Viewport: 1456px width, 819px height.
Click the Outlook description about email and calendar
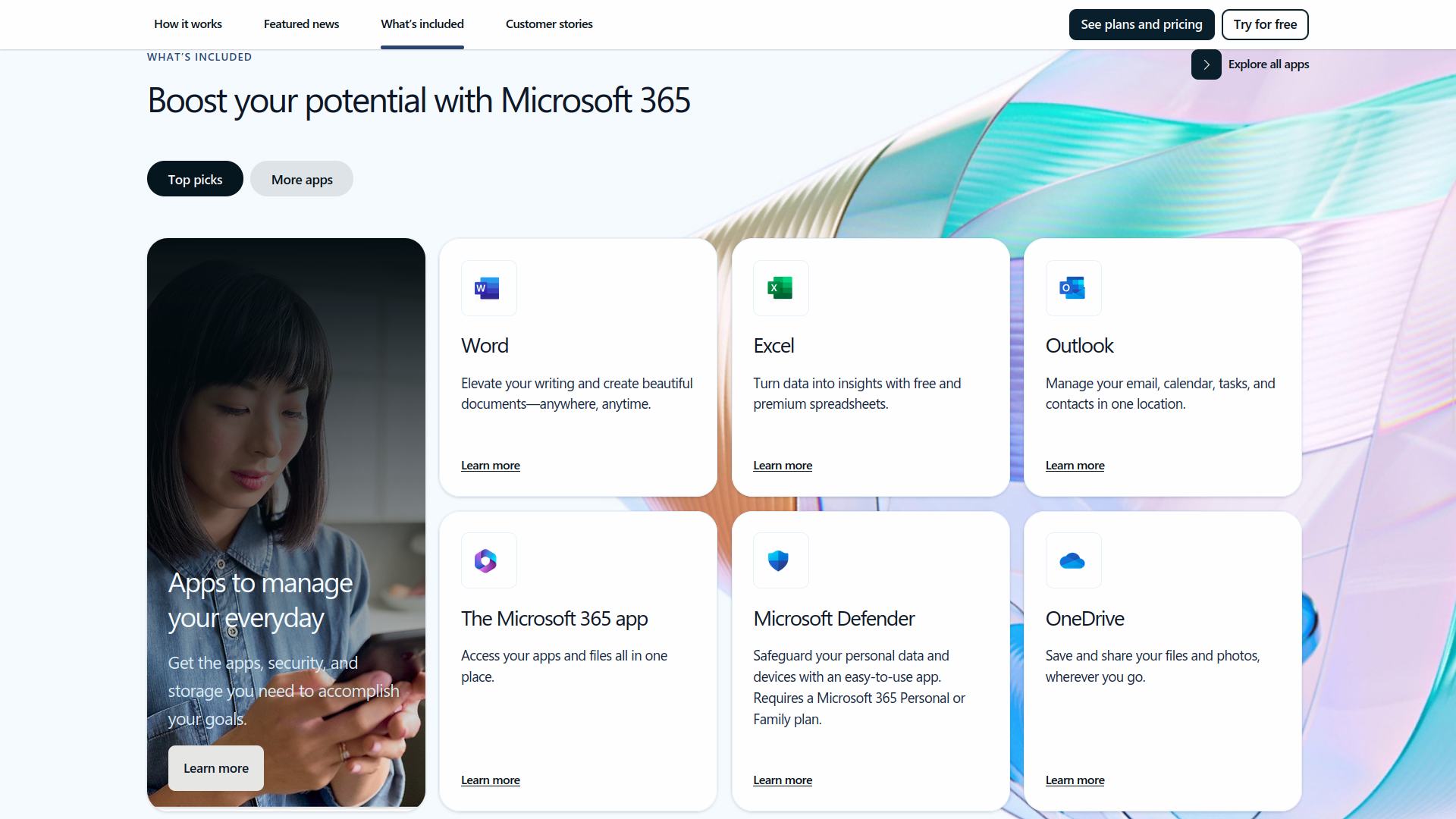[1160, 394]
